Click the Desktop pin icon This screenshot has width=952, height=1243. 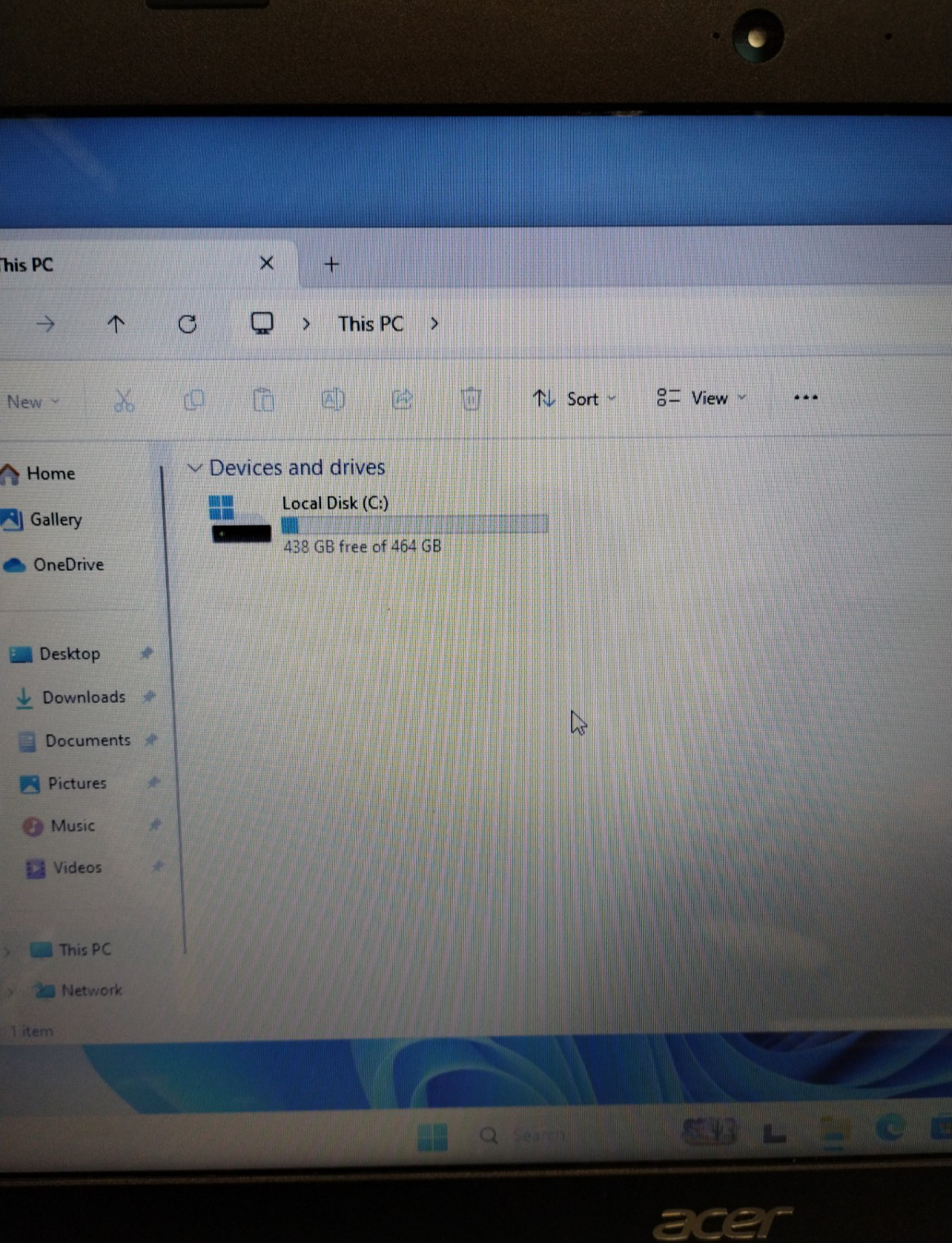tap(146, 653)
